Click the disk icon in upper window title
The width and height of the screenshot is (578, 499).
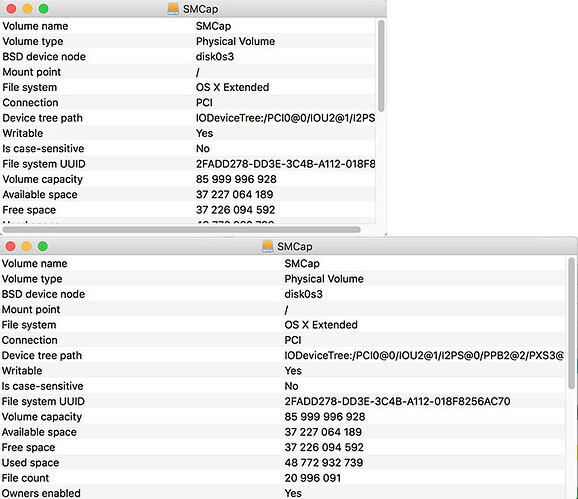[173, 9]
